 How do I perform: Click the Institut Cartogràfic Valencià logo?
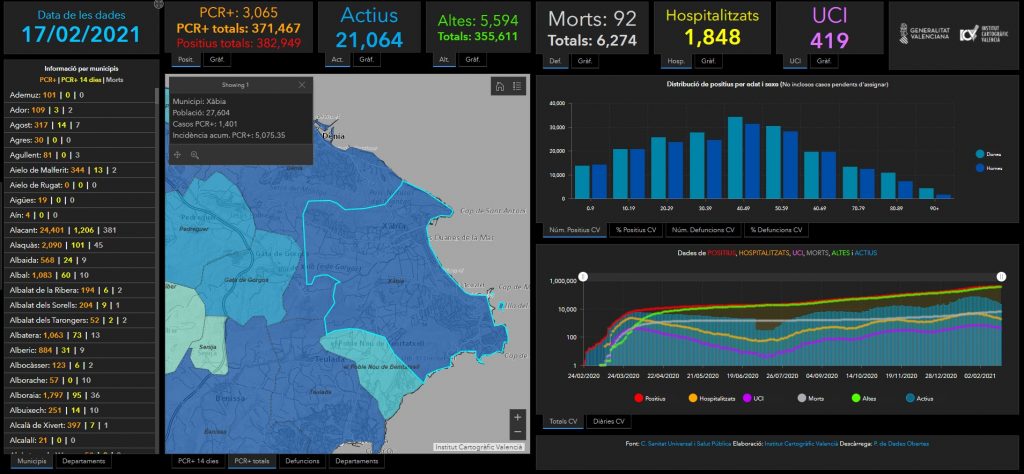(x=983, y=33)
